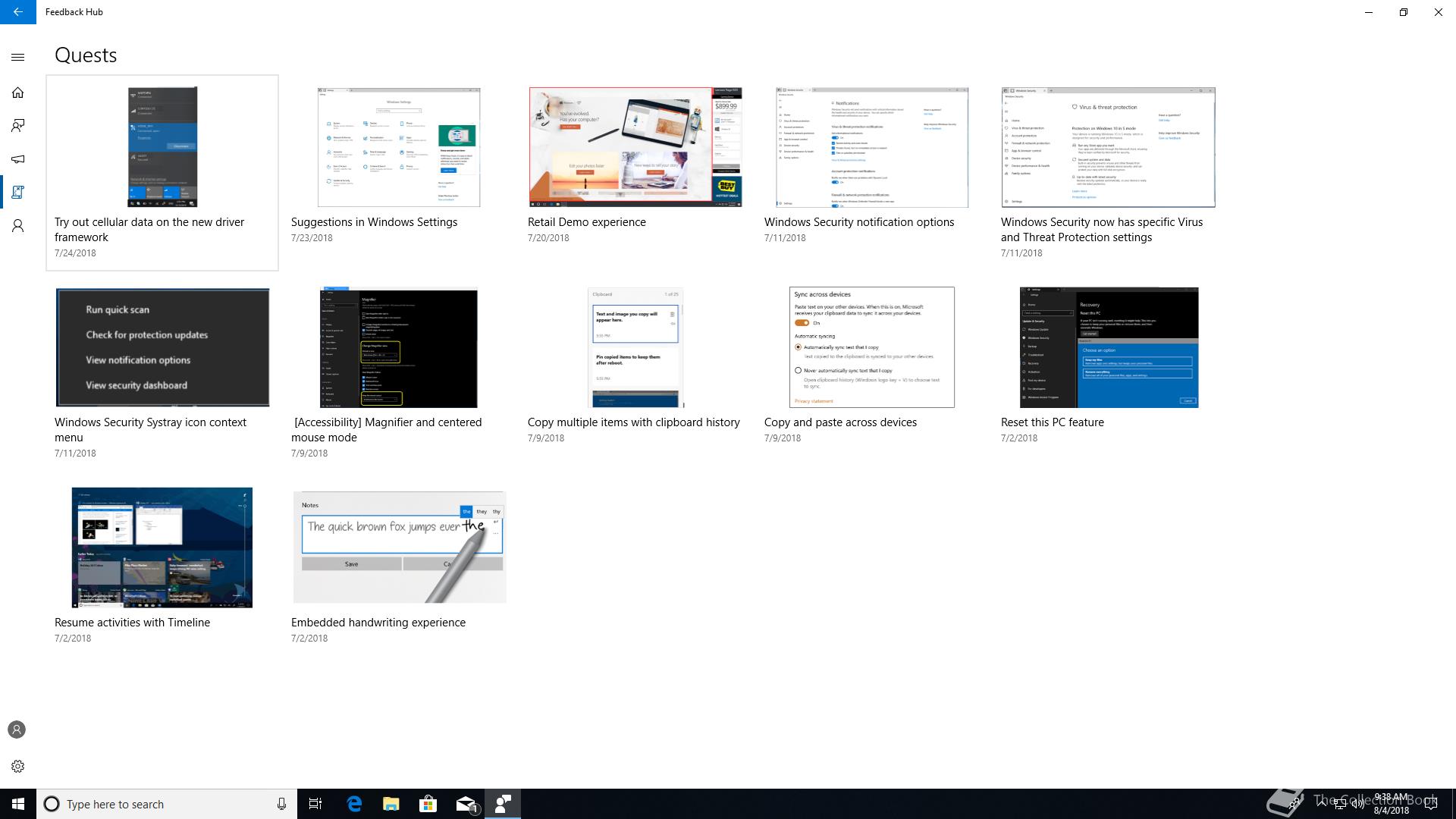Screen dimensions: 1456x819
Task: Click the microphone icon in the search box
Action: [x=281, y=804]
